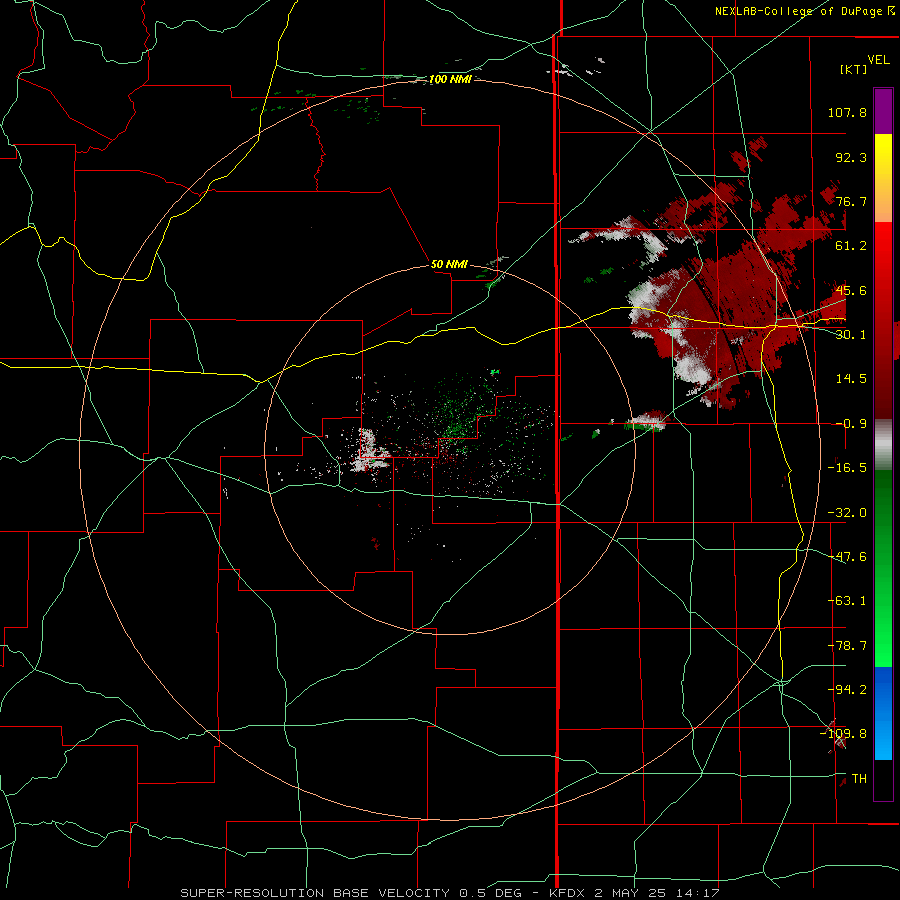900x900 pixels.
Task: Click the blue segment of color scale
Action: click(883, 713)
